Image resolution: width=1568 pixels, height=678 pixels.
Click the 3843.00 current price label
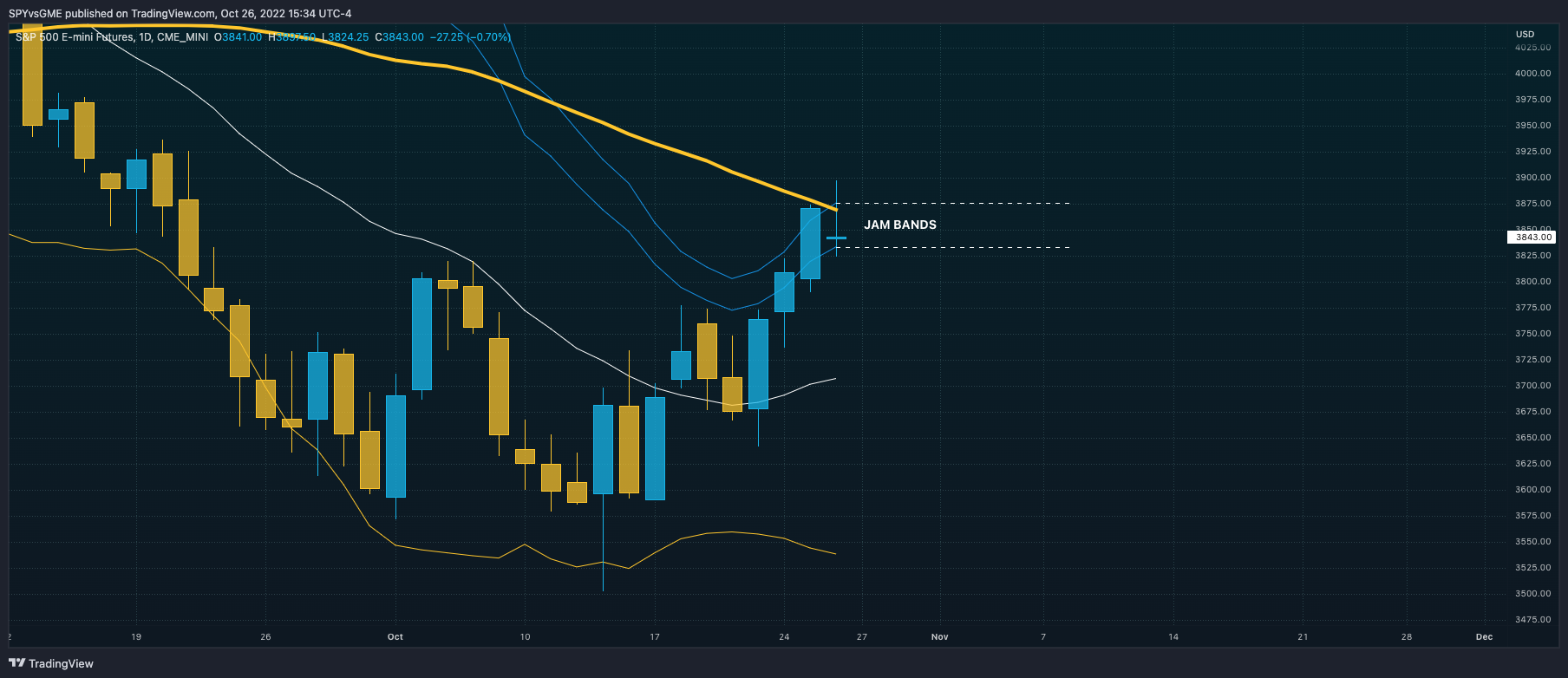[1532, 237]
